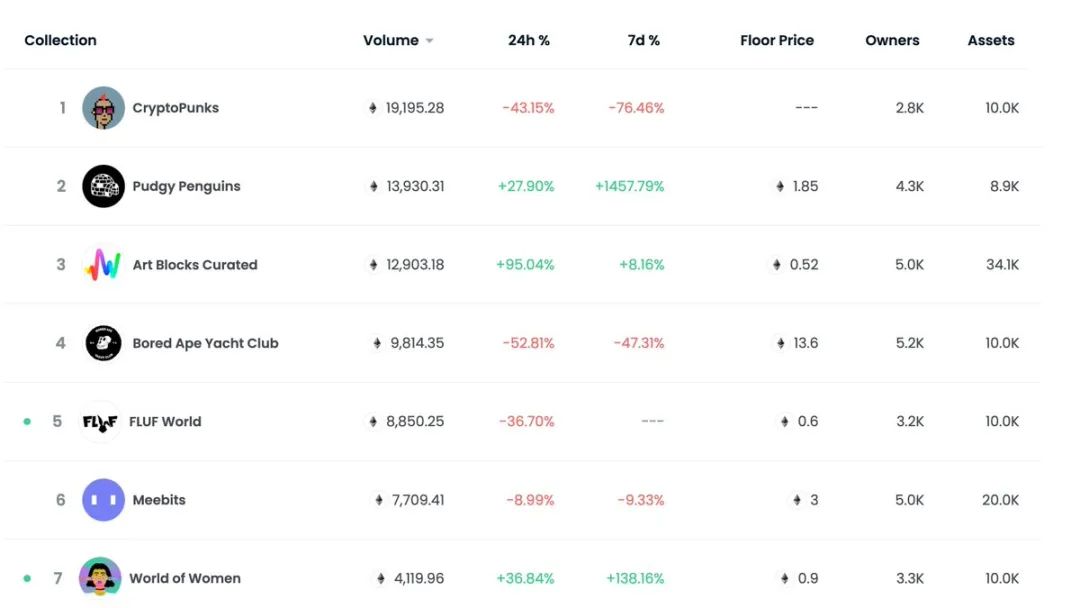Sort the table by 24h % column
Image resolution: width=1080 pixels, height=608 pixels.
tap(528, 41)
